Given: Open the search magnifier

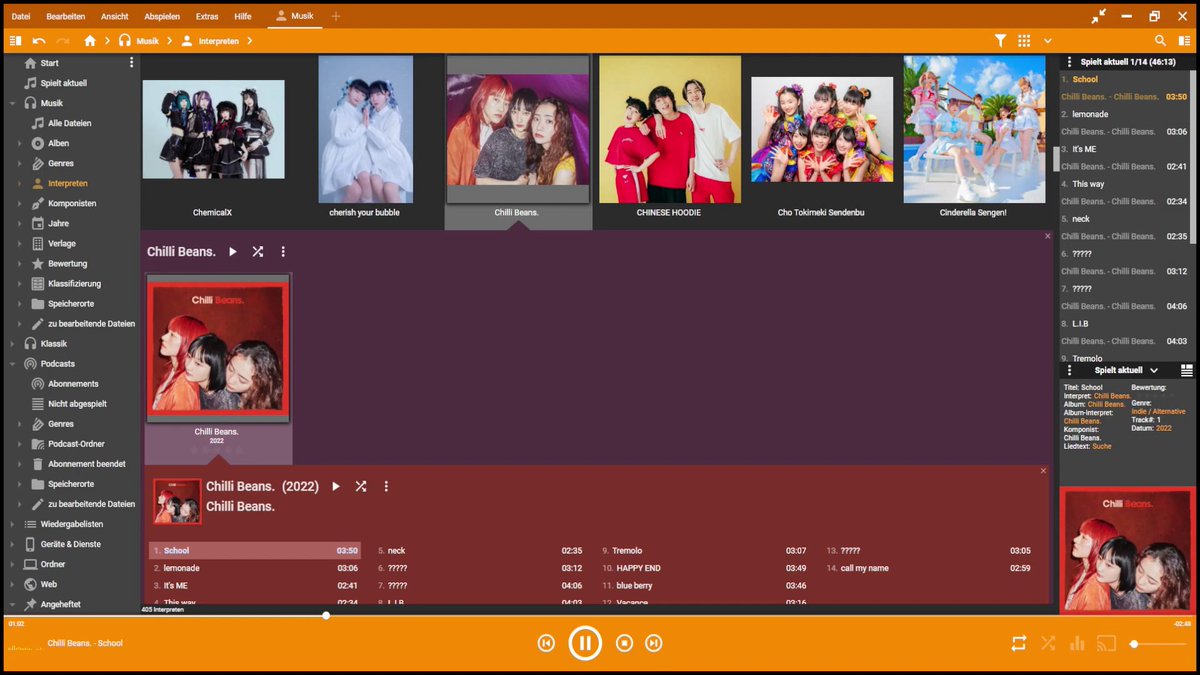Looking at the screenshot, I should pyautogui.click(x=1160, y=41).
